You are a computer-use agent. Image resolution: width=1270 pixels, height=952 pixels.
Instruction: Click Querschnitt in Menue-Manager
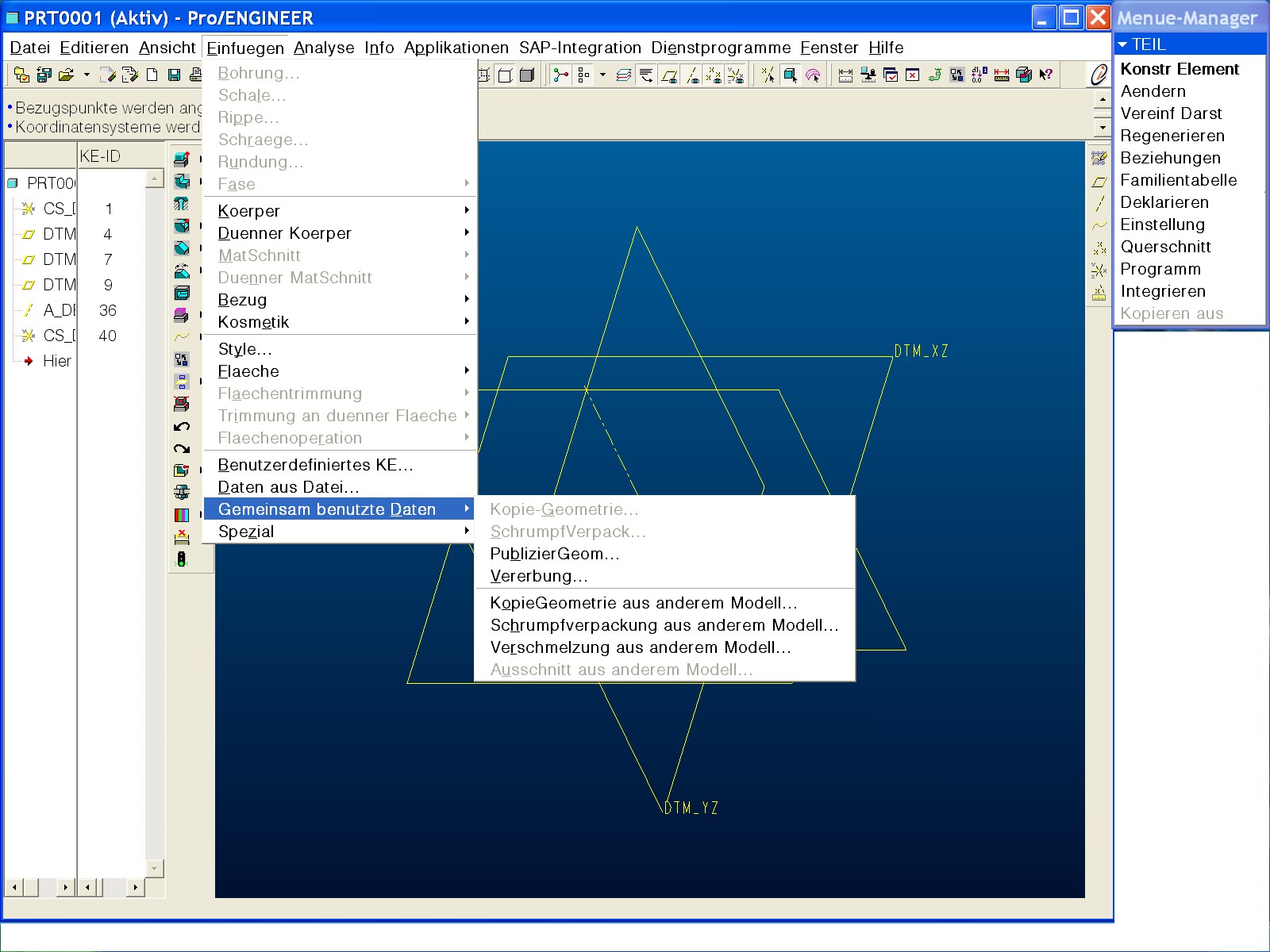[x=1166, y=247]
